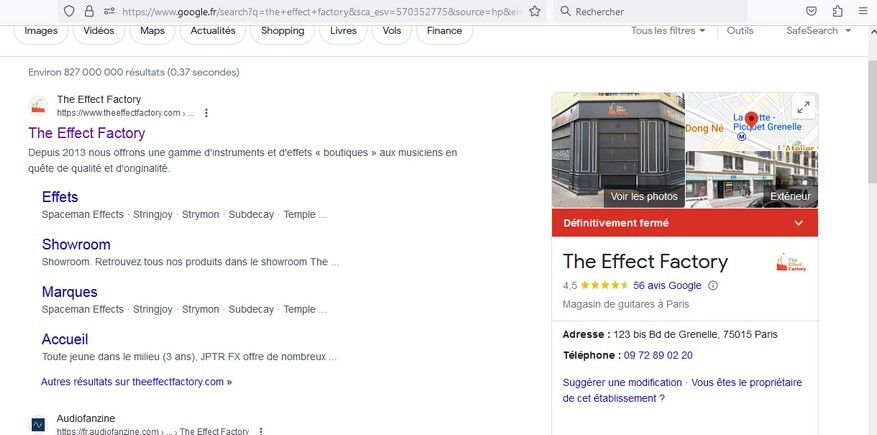Click Suggérer une modification link
The image size is (877, 435).
[622, 382]
